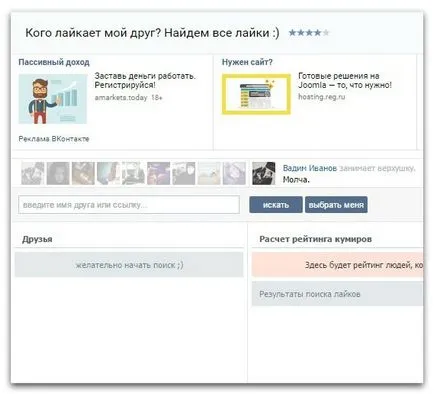Click sixth avatar in the user strip
Screen dimensions: 434x394
point(159,173)
